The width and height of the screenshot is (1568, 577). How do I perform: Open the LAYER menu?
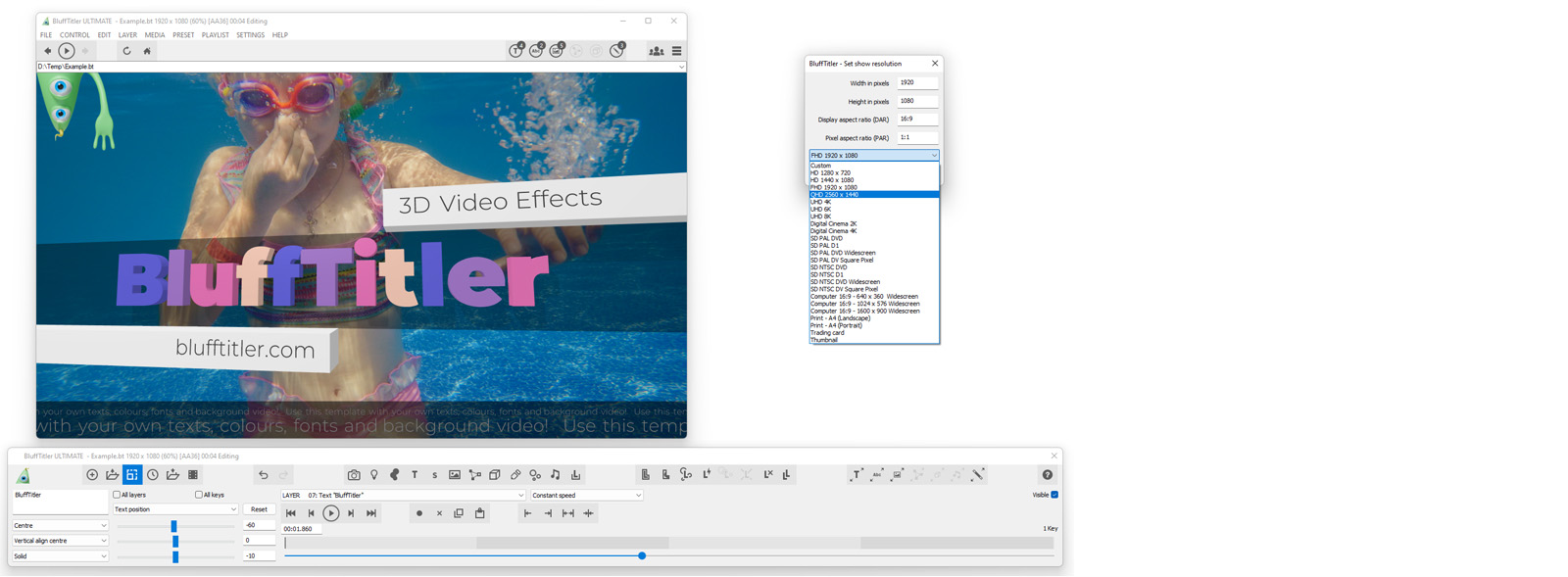(127, 35)
